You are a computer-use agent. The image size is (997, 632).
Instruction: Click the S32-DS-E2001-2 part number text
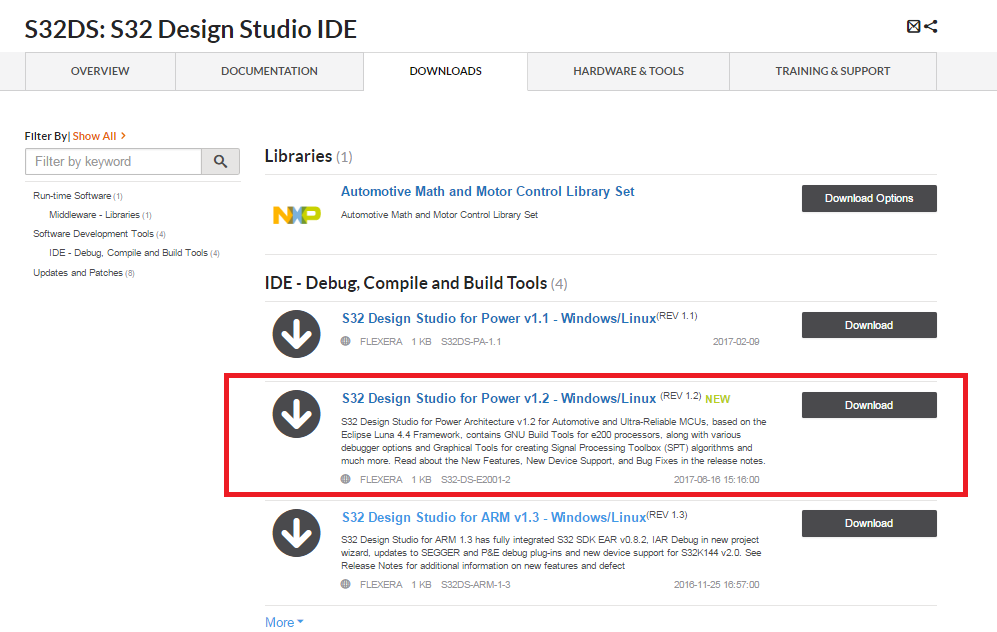(476, 479)
